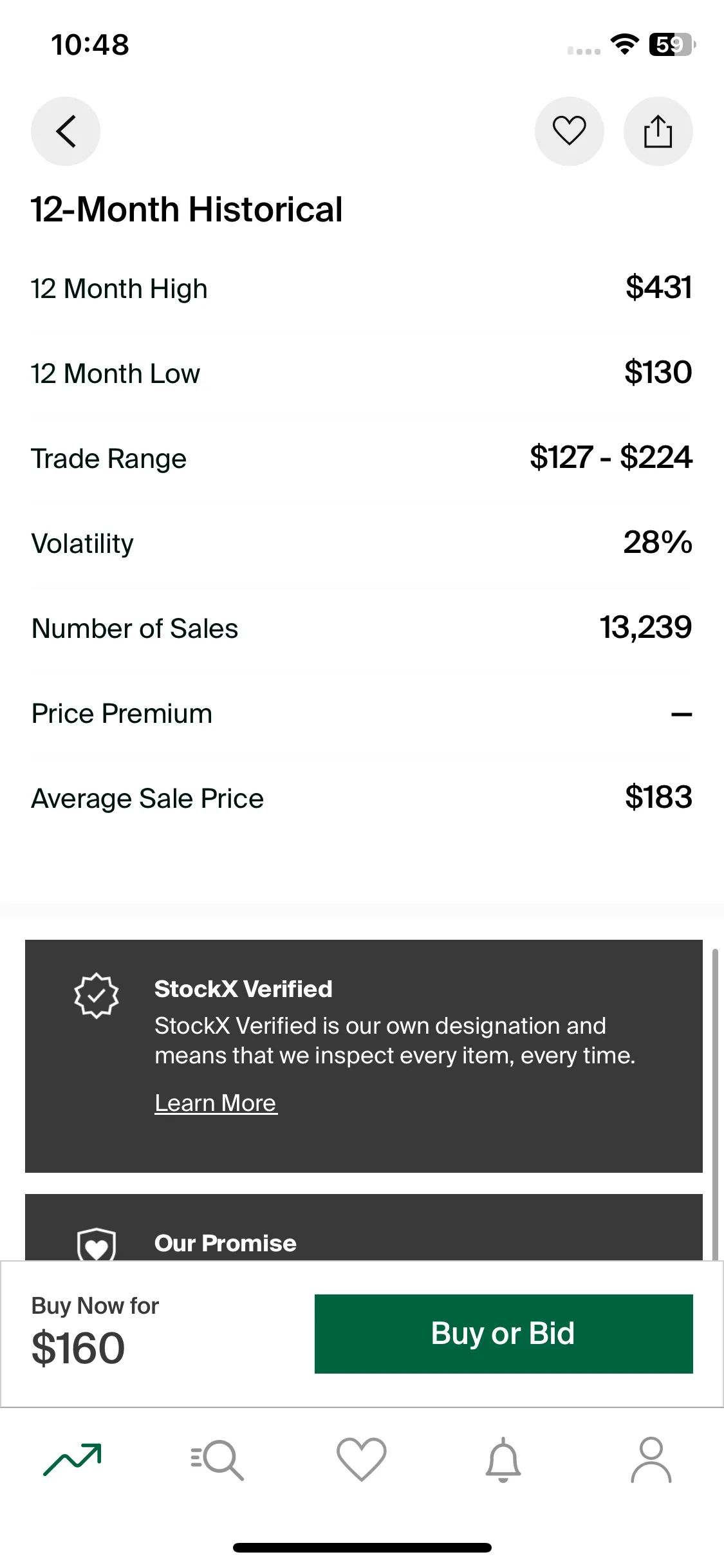Viewport: 724px width, 1568px height.
Task: Select the 12 Month High row
Action: 362,288
